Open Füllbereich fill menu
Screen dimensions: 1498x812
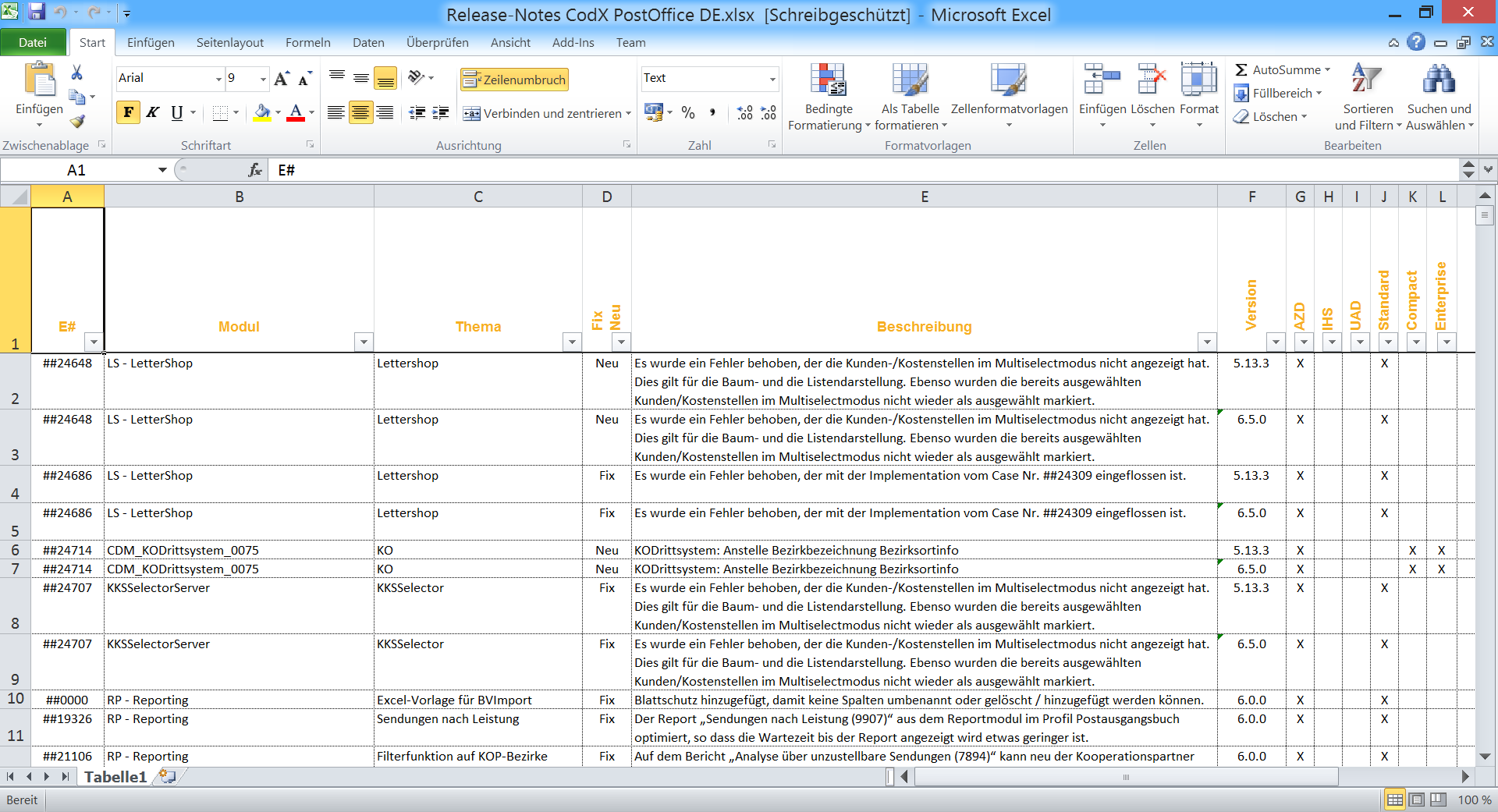[1278, 94]
